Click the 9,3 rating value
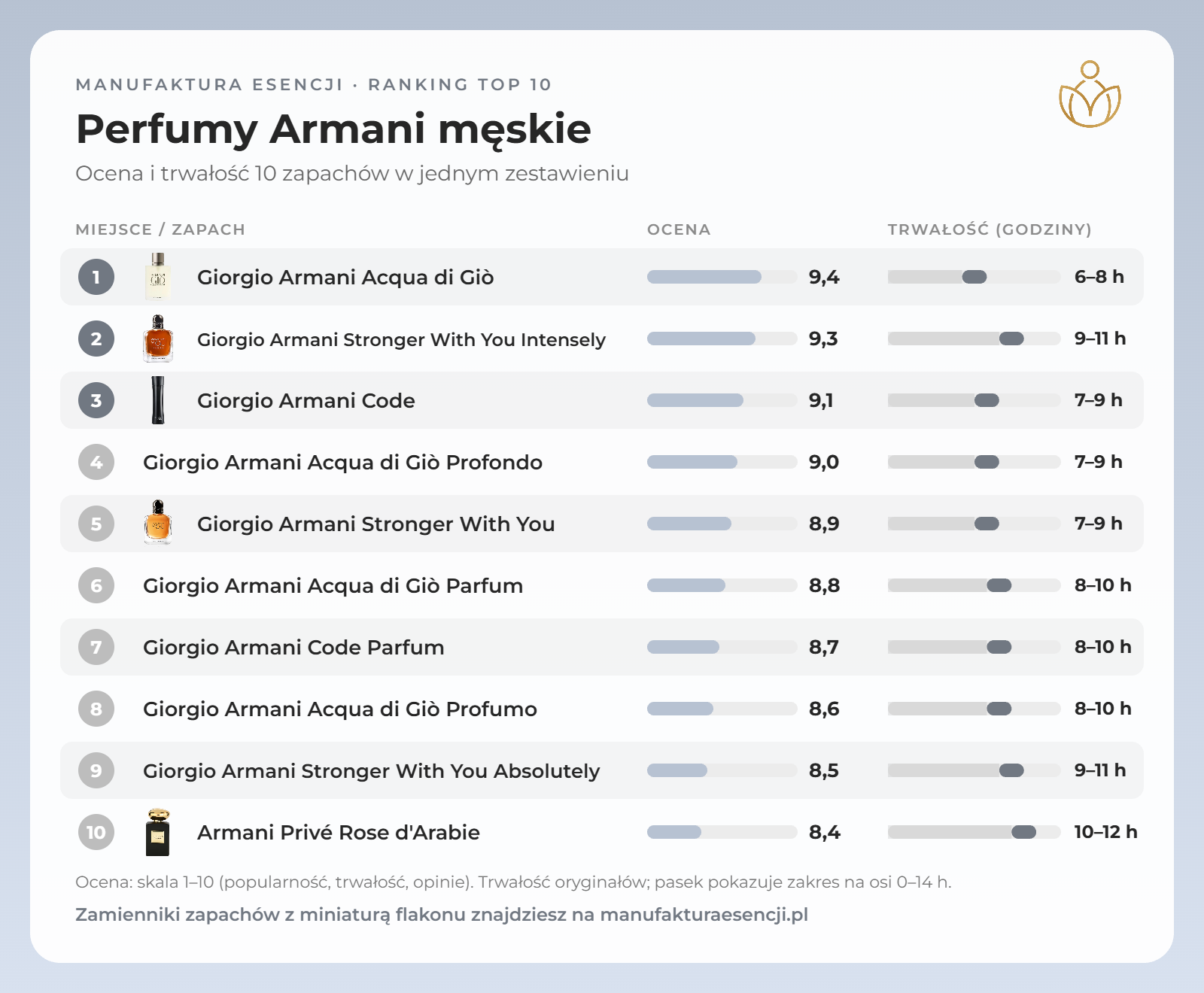1204x993 pixels. (x=824, y=339)
